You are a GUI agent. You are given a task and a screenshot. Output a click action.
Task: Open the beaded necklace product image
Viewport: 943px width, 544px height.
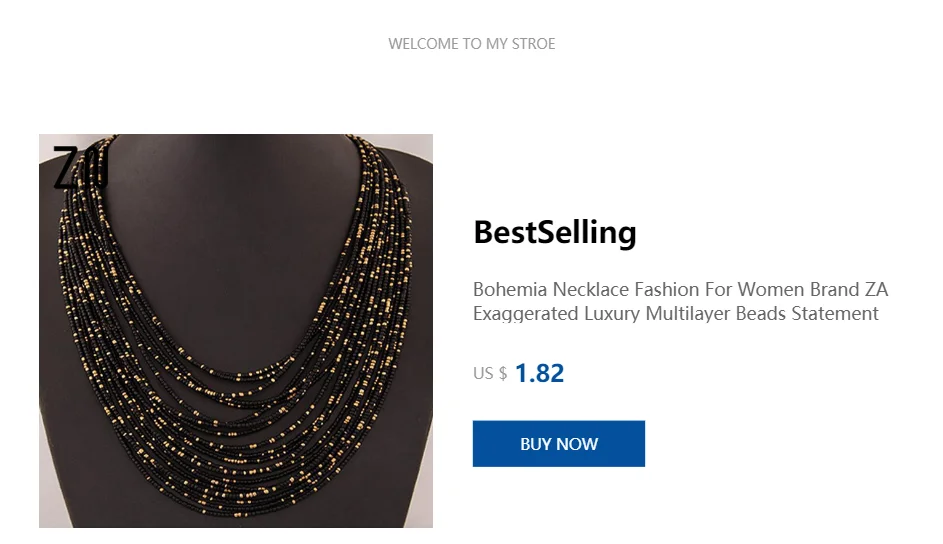pyautogui.click(x=236, y=331)
